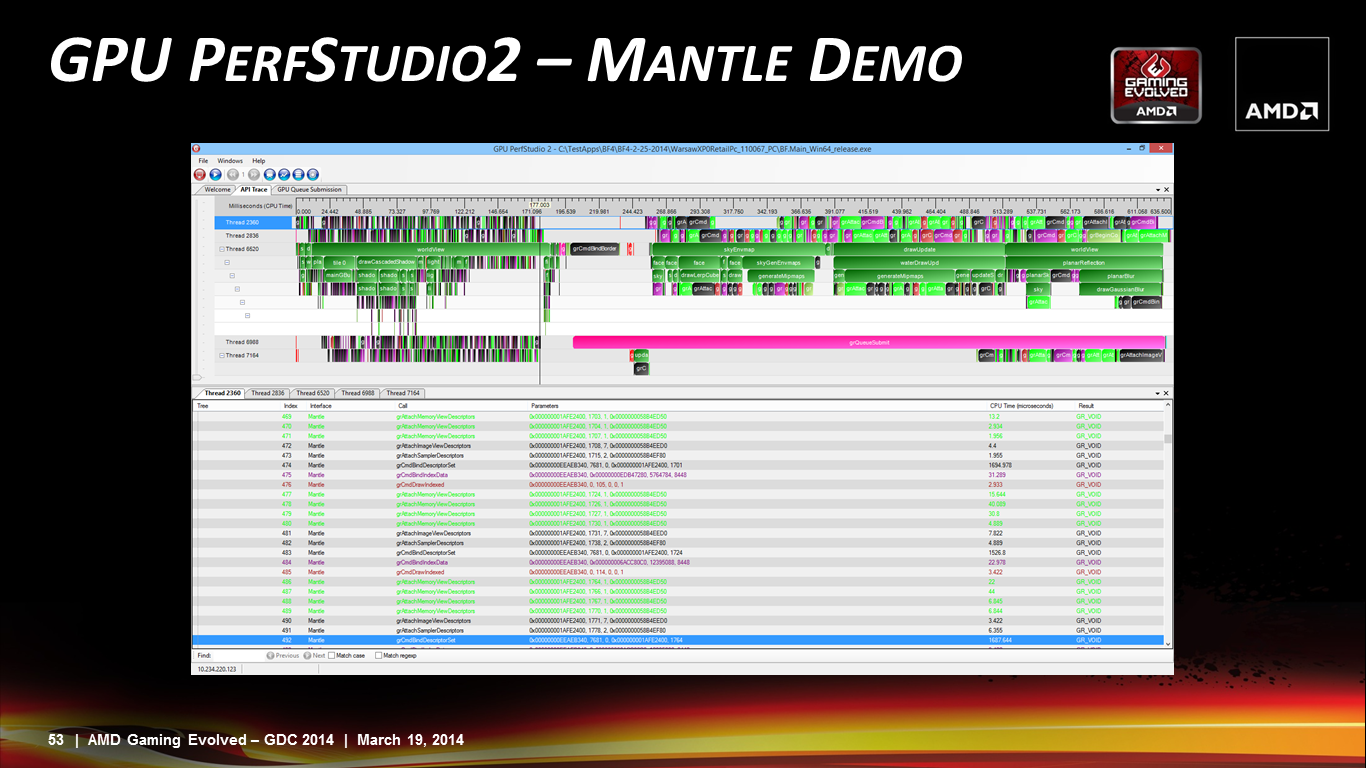Click the skyEnvmap timeline block
The height and width of the screenshot is (768, 1366).
click(x=738, y=249)
